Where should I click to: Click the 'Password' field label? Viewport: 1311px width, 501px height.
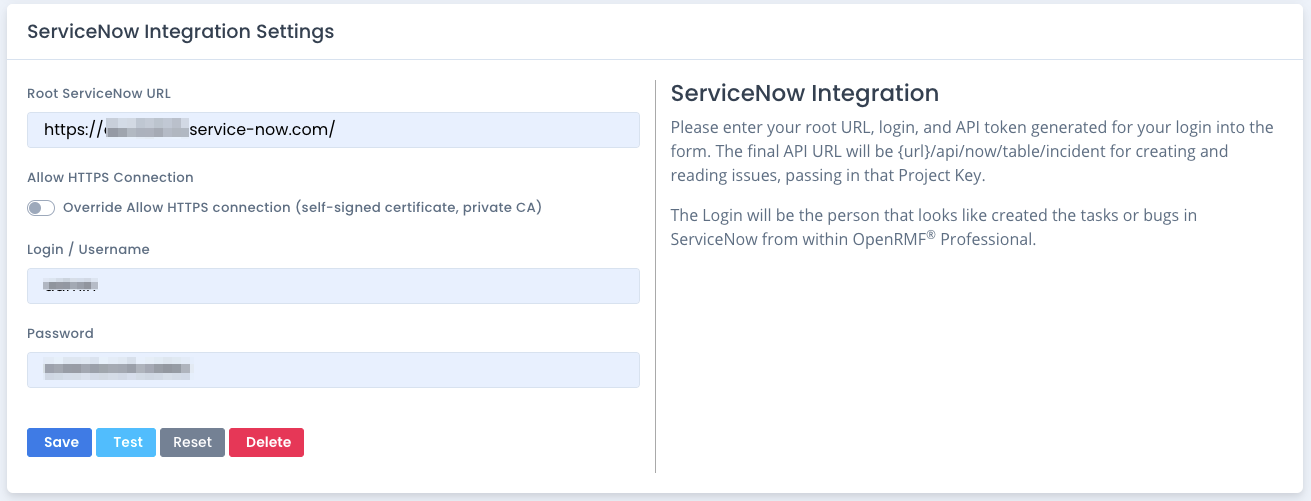[x=60, y=333]
